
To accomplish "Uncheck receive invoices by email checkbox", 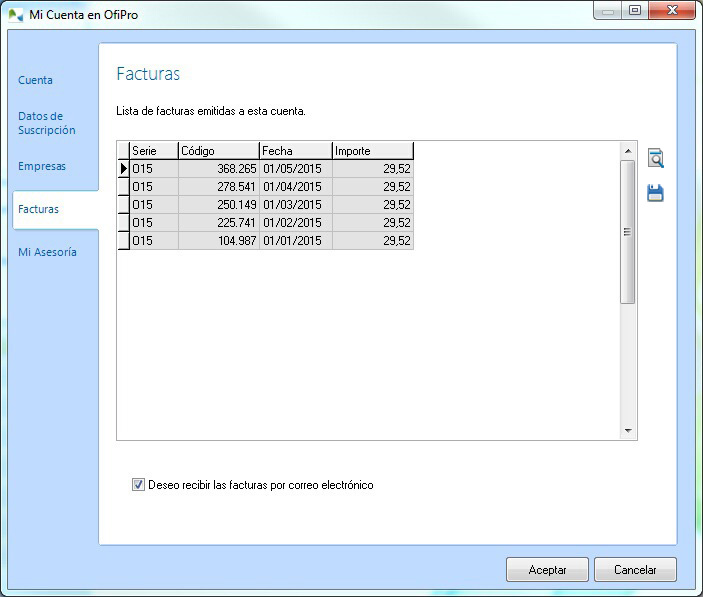I will [138, 485].
